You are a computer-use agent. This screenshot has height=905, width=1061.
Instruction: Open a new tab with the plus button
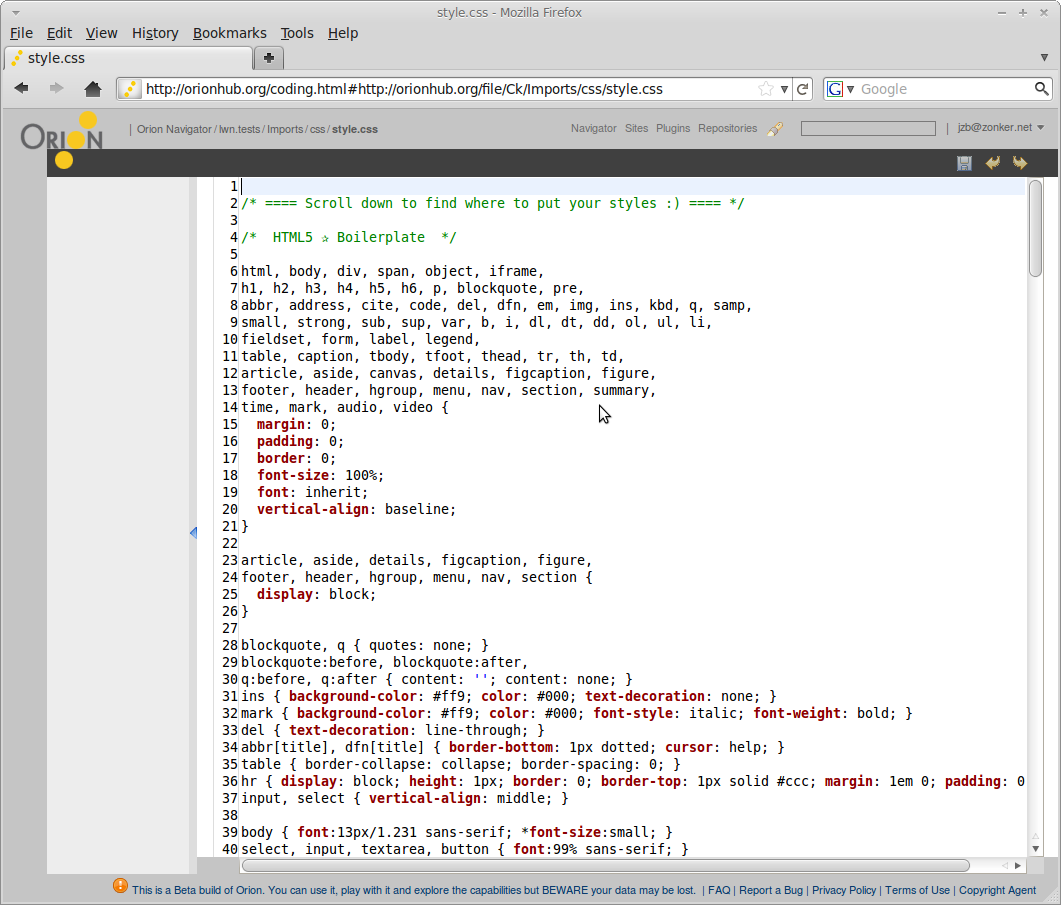pos(269,58)
